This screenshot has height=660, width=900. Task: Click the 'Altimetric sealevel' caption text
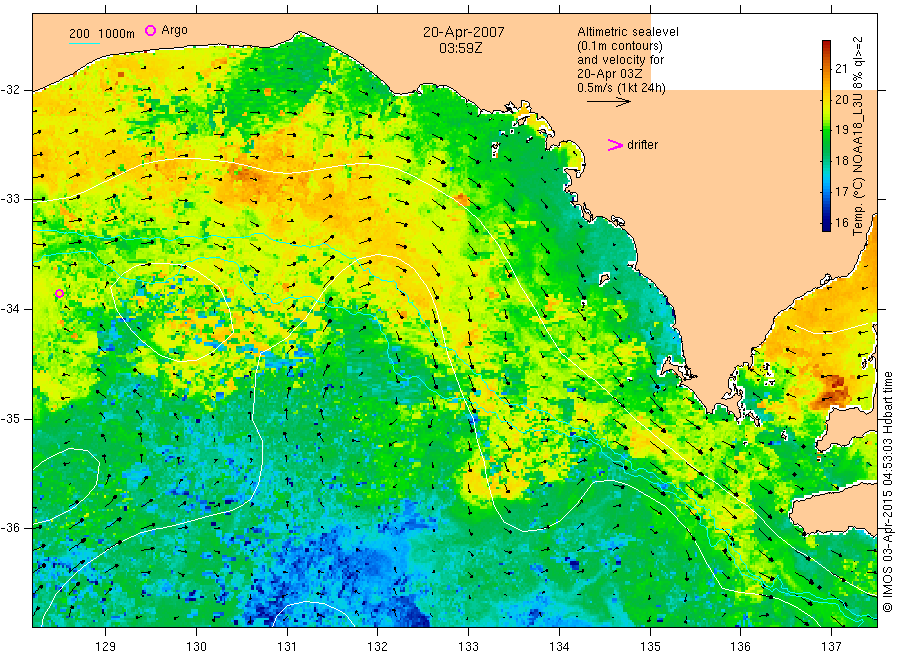click(628, 32)
